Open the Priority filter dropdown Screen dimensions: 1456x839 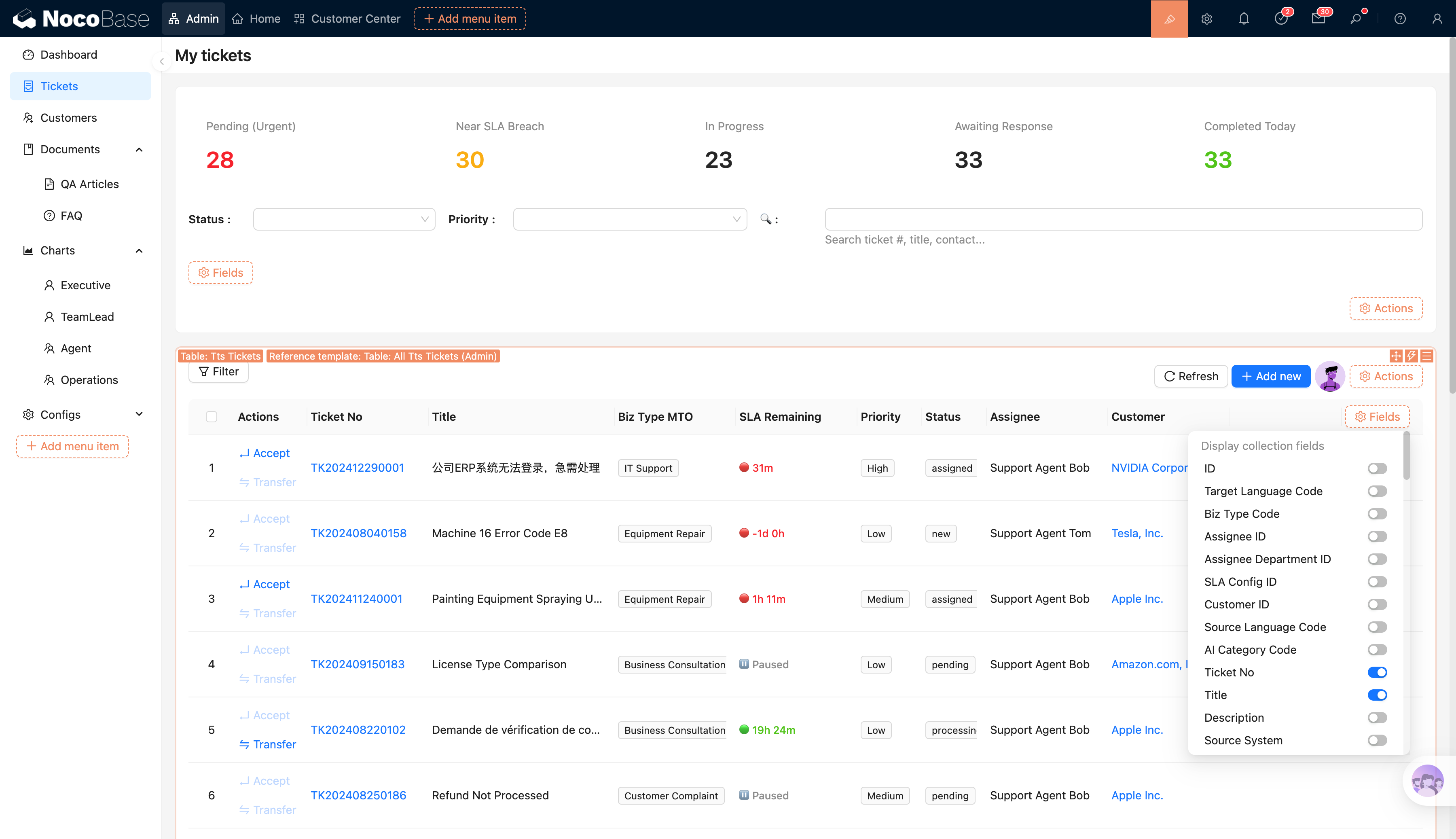pyautogui.click(x=629, y=220)
